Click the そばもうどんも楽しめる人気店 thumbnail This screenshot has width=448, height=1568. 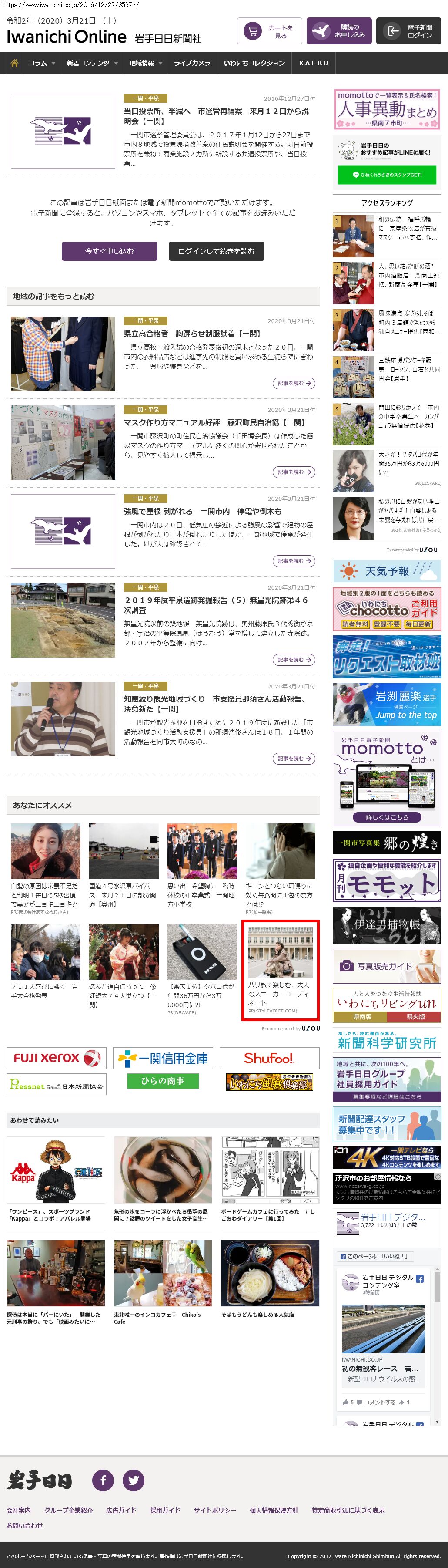click(x=270, y=1273)
